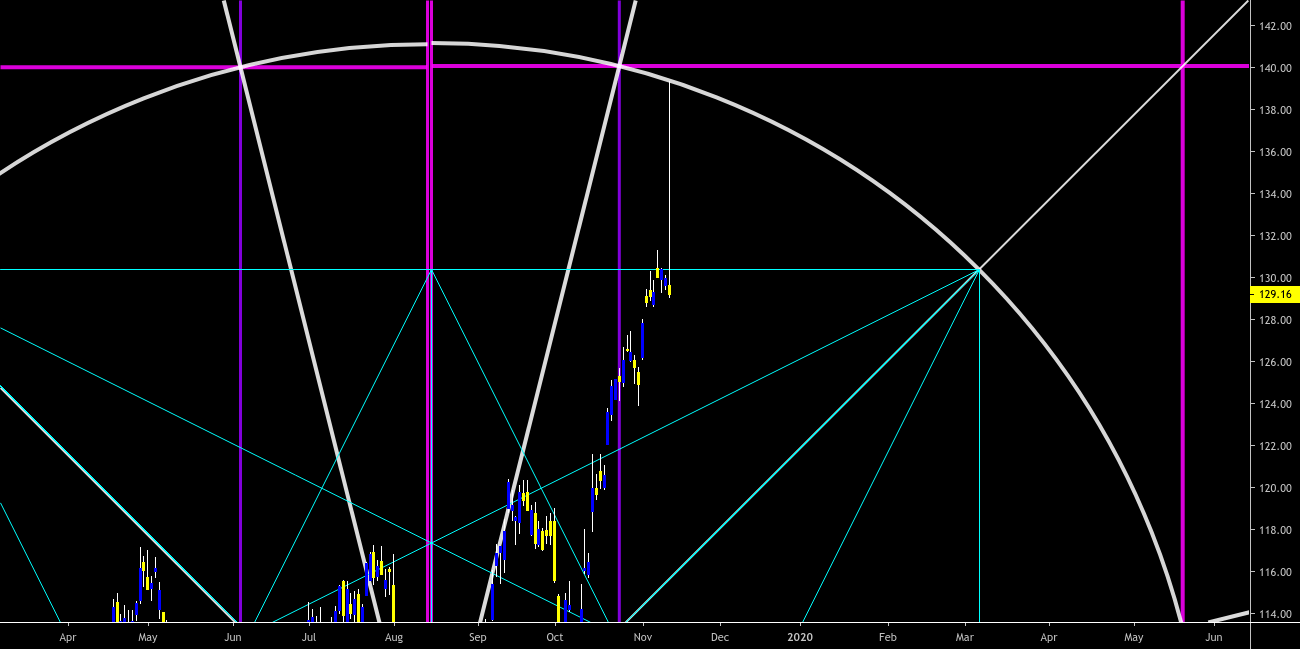This screenshot has height=649, width=1300.
Task: Select the thin horizontal crosshair line at 130
Action: 300,269
